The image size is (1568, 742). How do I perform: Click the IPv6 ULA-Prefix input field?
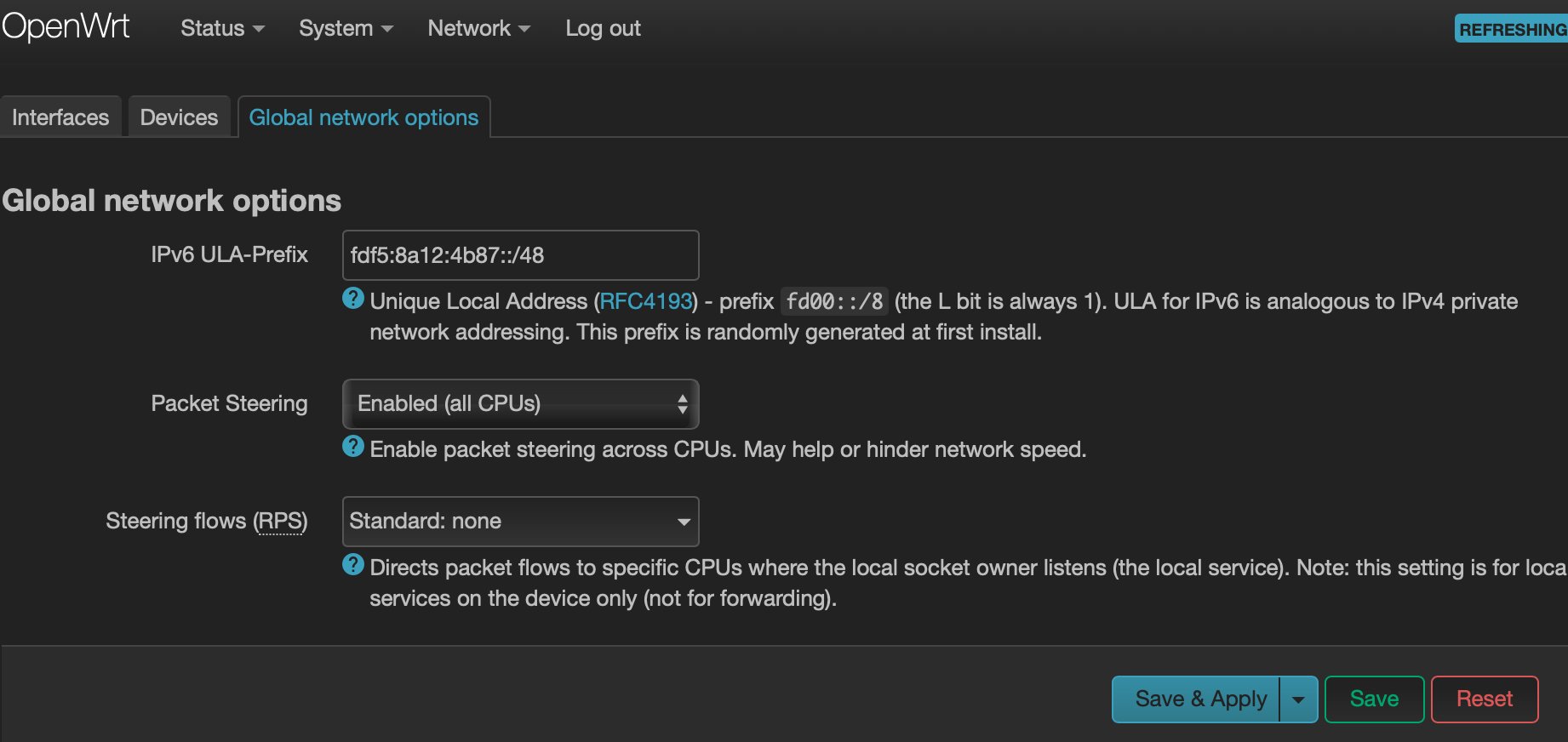click(520, 255)
